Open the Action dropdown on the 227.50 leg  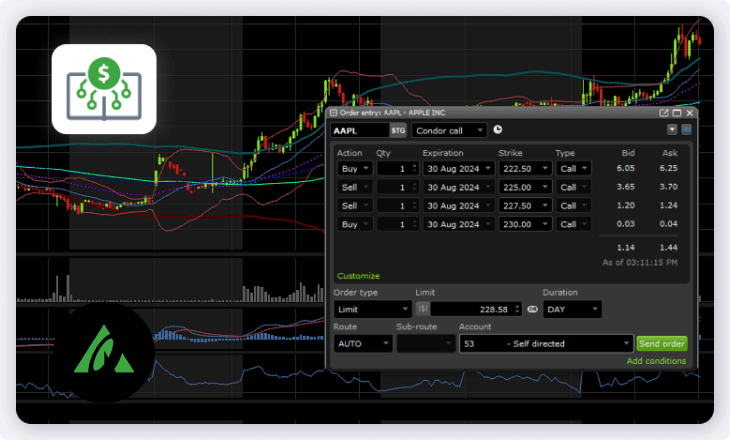355,206
